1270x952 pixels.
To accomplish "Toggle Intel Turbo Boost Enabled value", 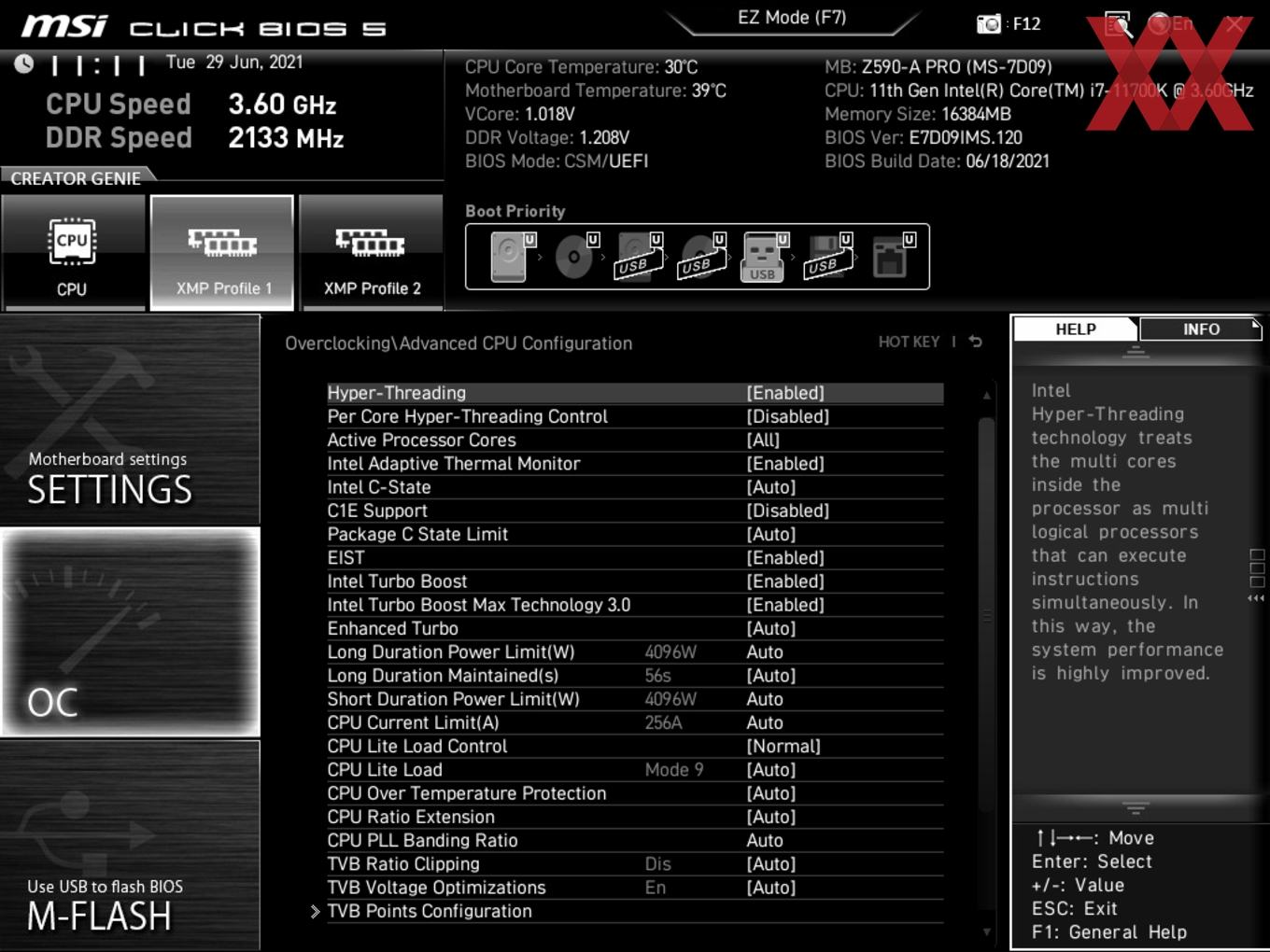I will click(x=785, y=581).
